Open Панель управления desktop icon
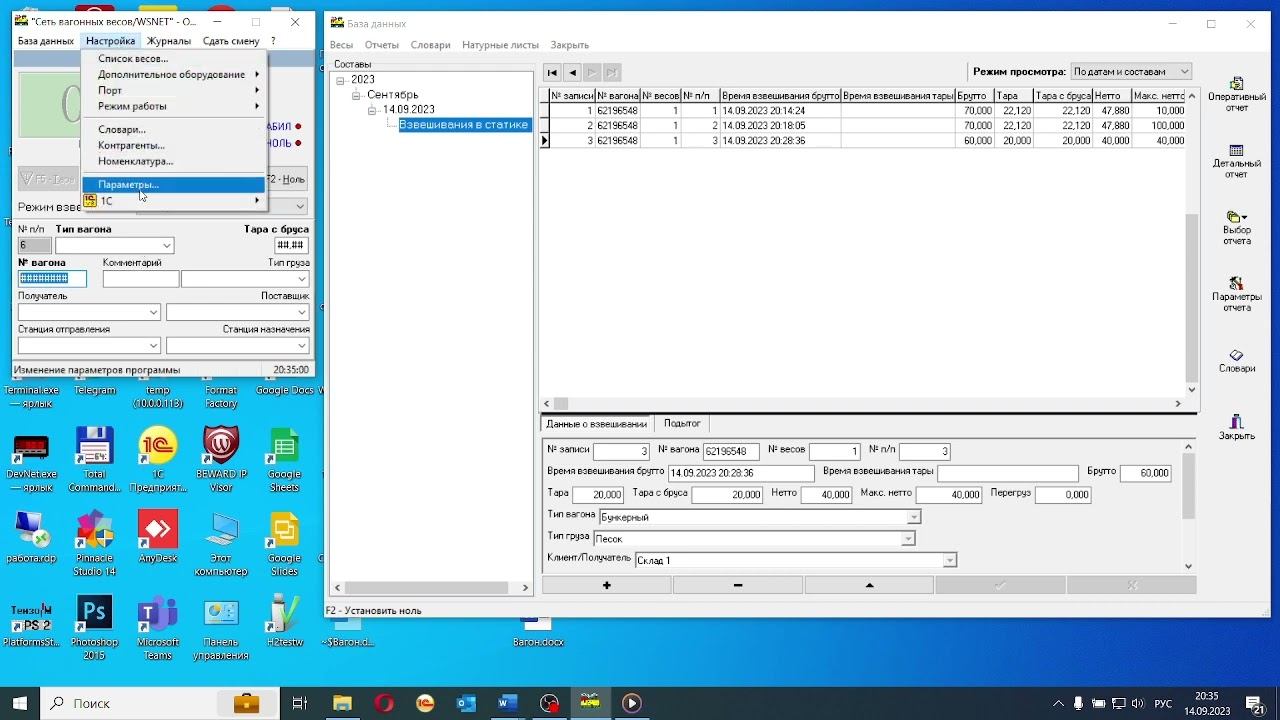 [221, 628]
